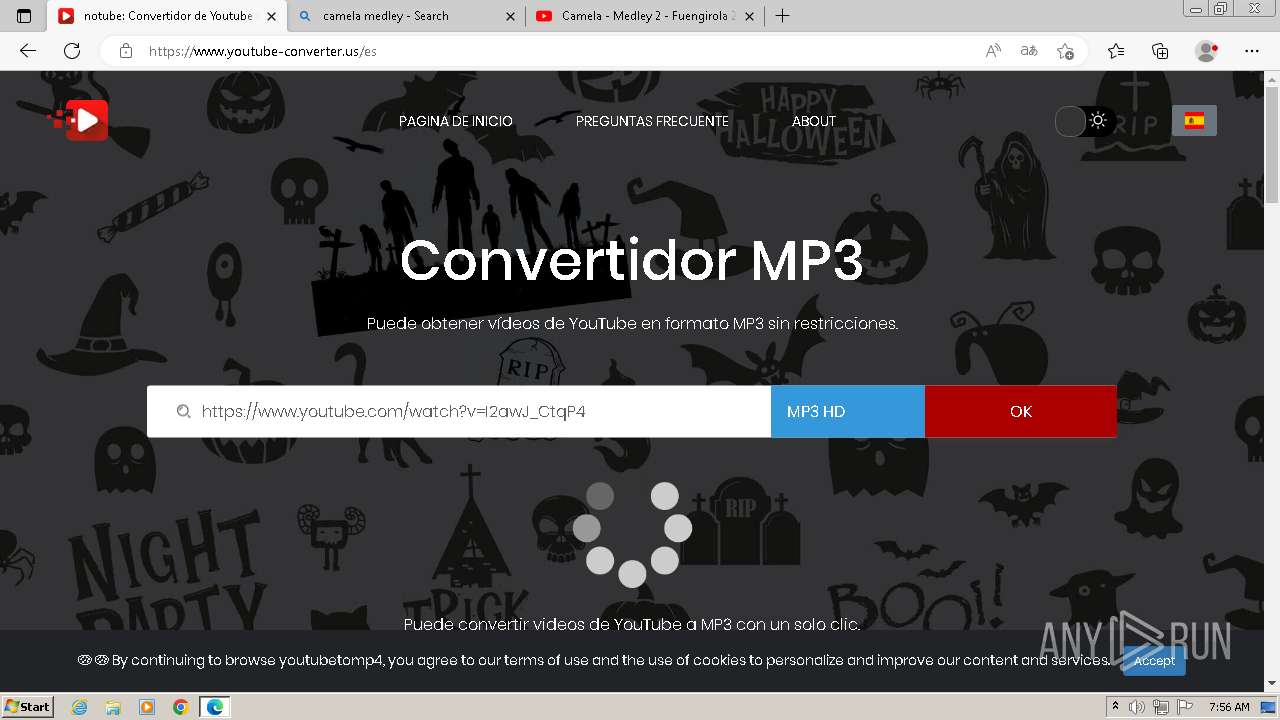
Task: Open the Spanish flag language selector
Action: (1194, 121)
